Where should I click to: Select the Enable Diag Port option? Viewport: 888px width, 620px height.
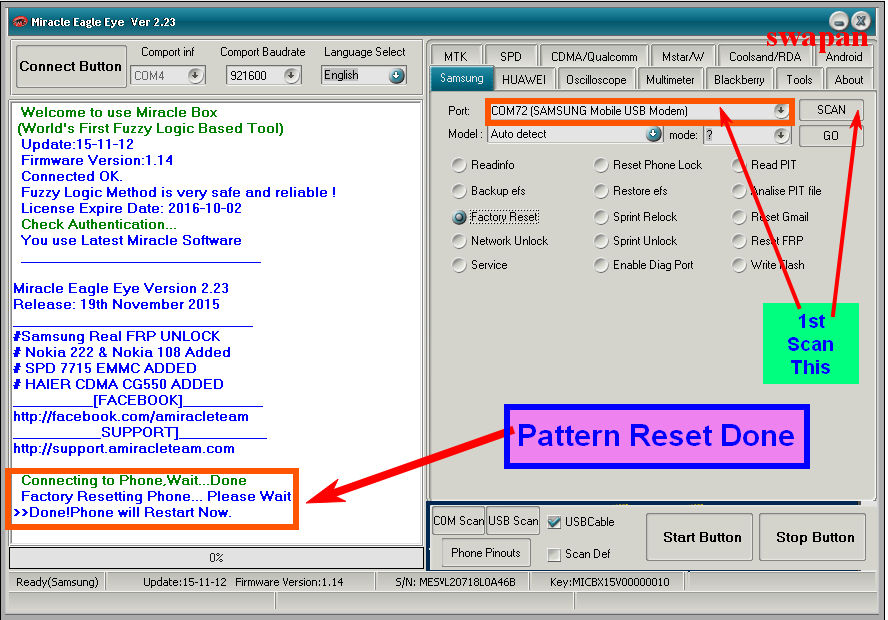coord(644,264)
